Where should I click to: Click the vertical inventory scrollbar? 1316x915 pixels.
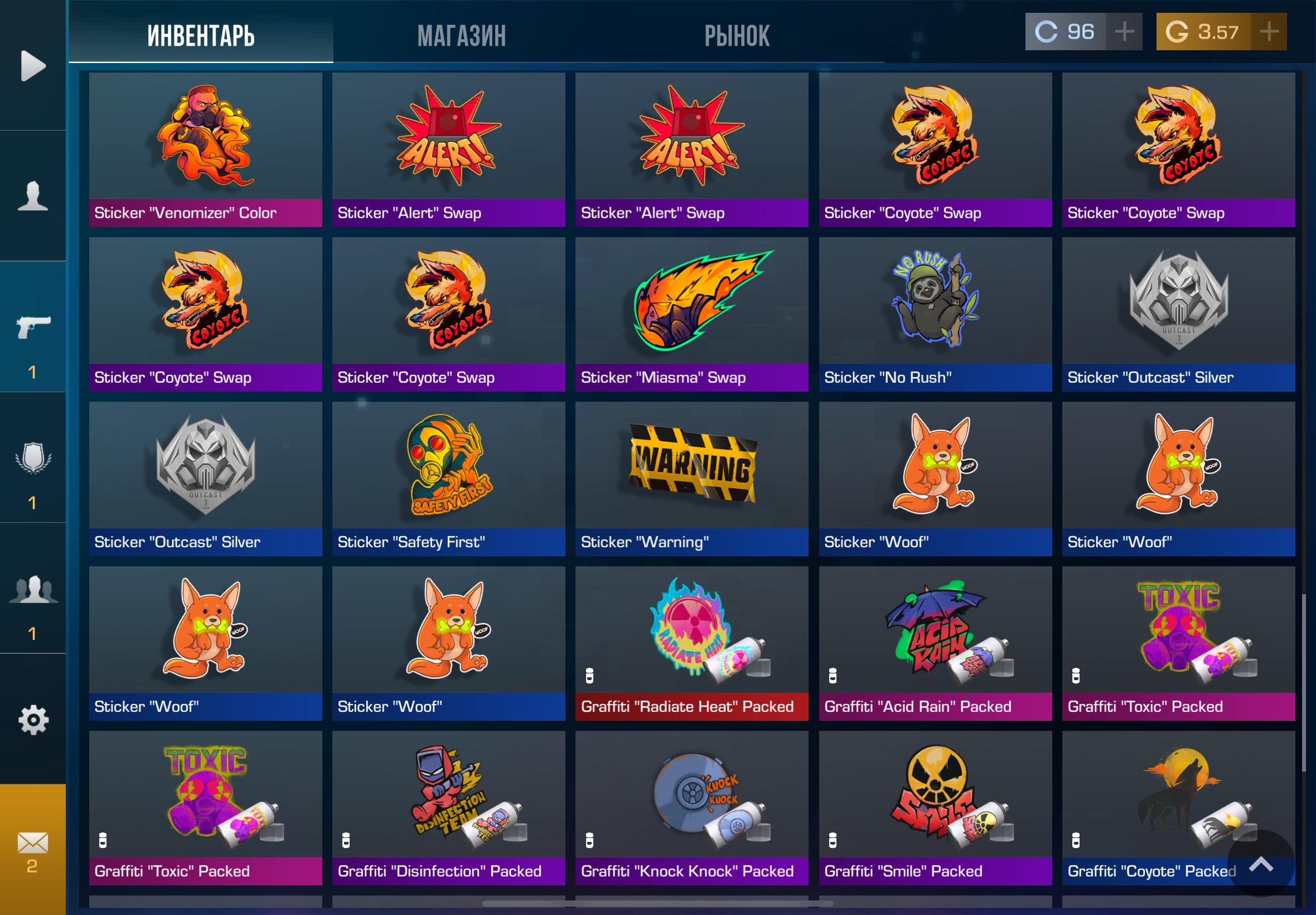coord(1304,682)
